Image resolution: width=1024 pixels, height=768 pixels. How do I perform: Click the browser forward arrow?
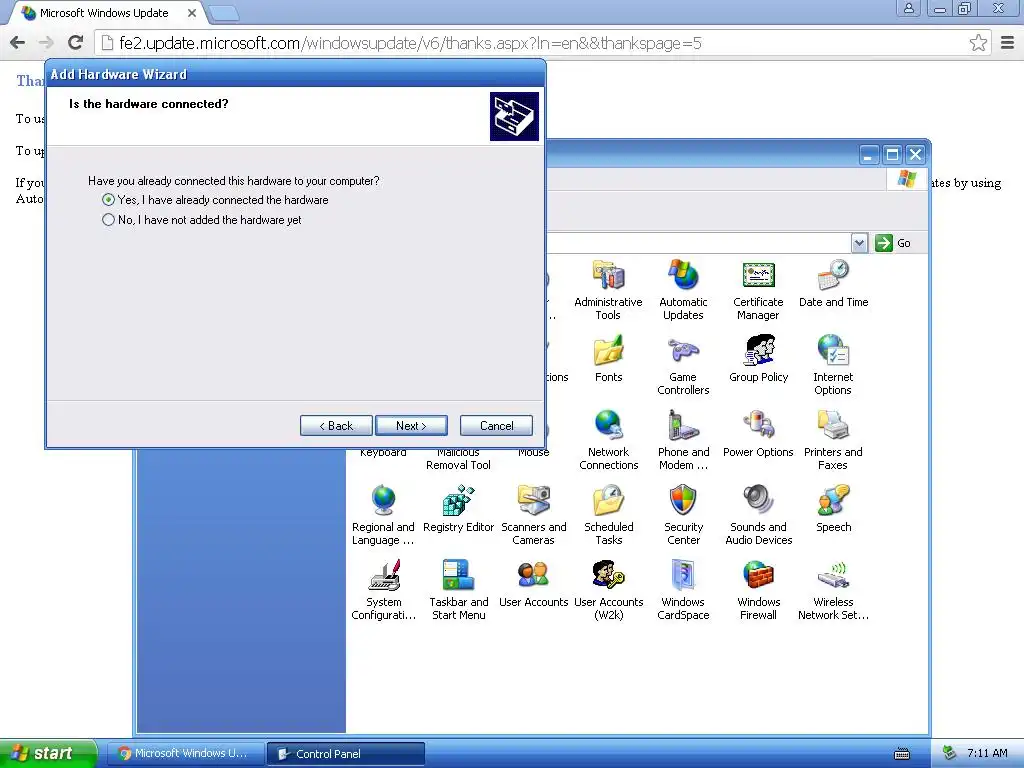pos(46,43)
